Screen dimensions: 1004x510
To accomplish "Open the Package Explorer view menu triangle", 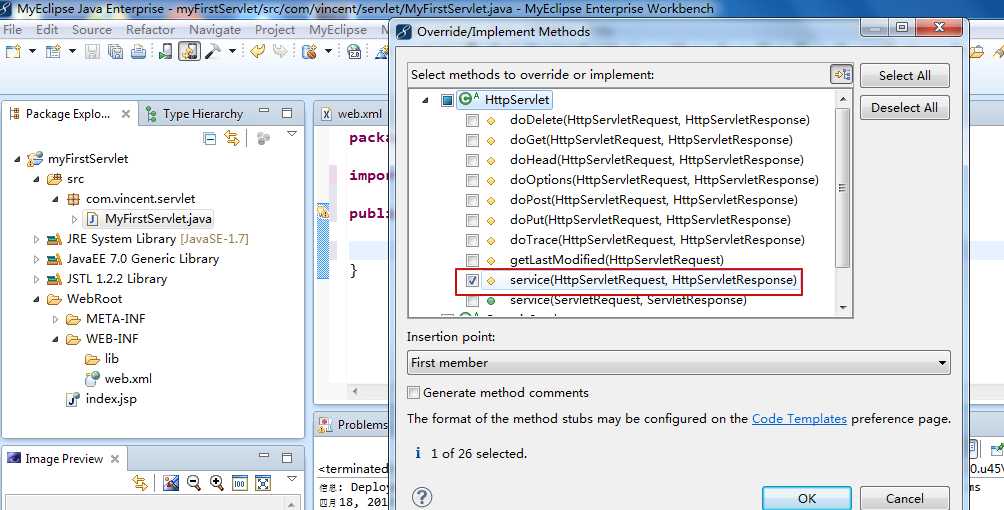I will click(x=292, y=135).
